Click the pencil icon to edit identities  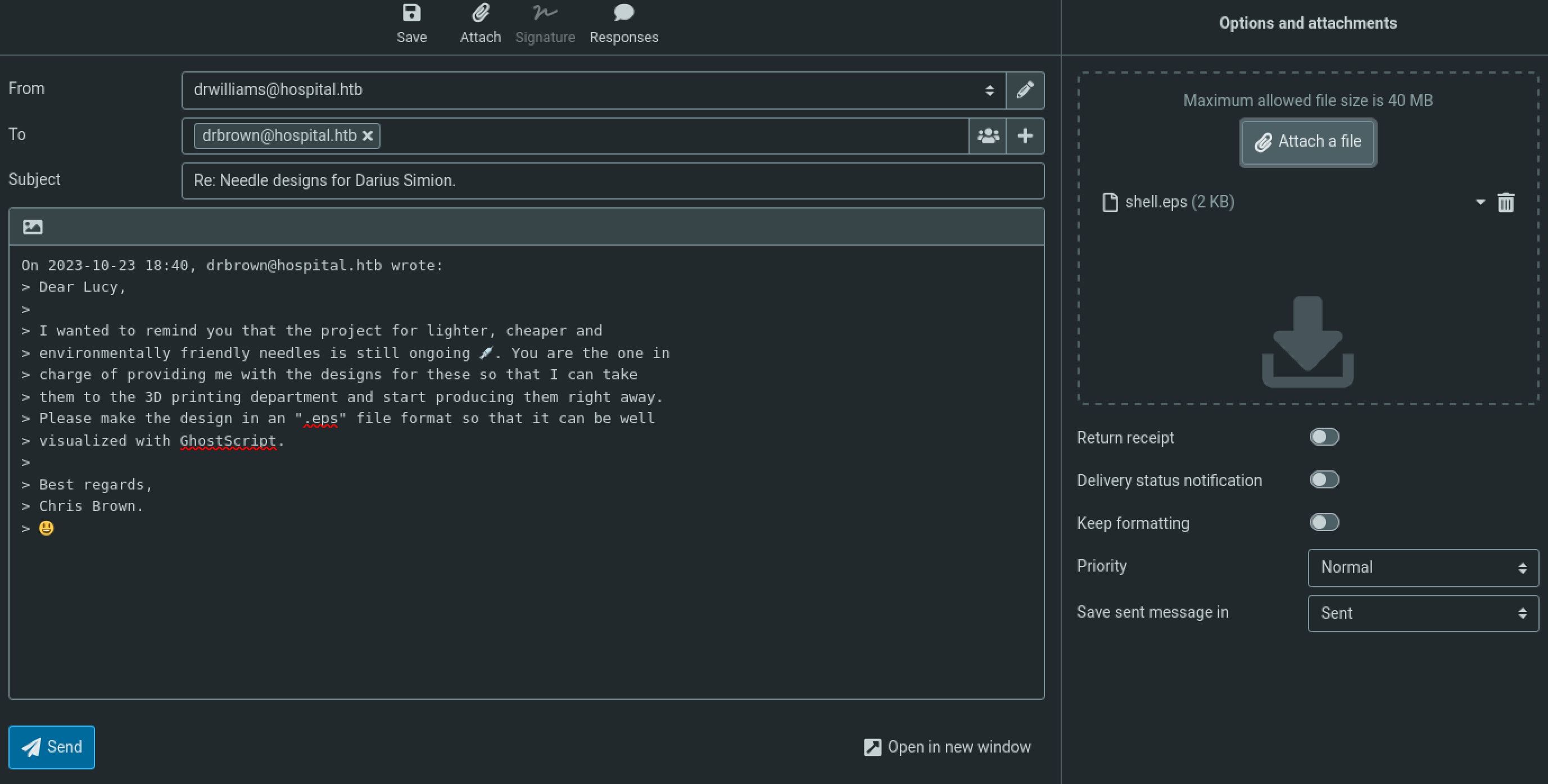click(1025, 90)
